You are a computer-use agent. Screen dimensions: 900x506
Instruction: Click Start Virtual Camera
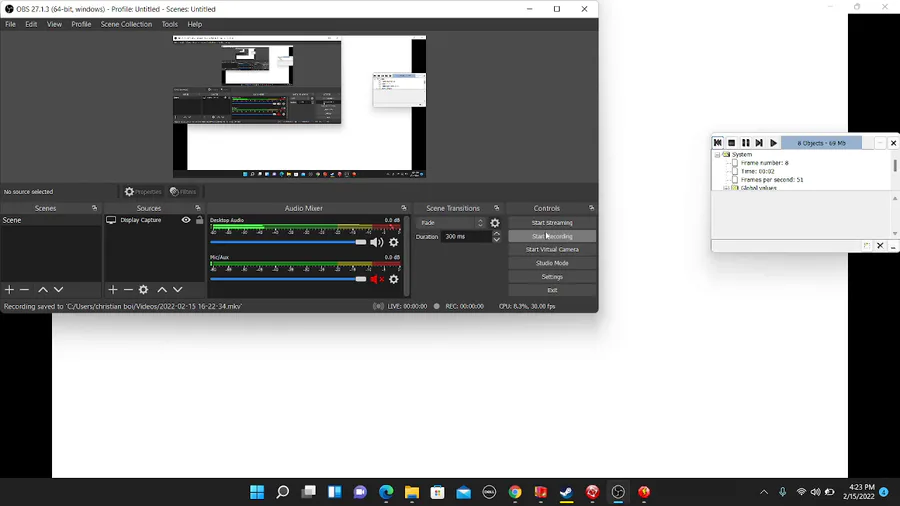[552, 250]
